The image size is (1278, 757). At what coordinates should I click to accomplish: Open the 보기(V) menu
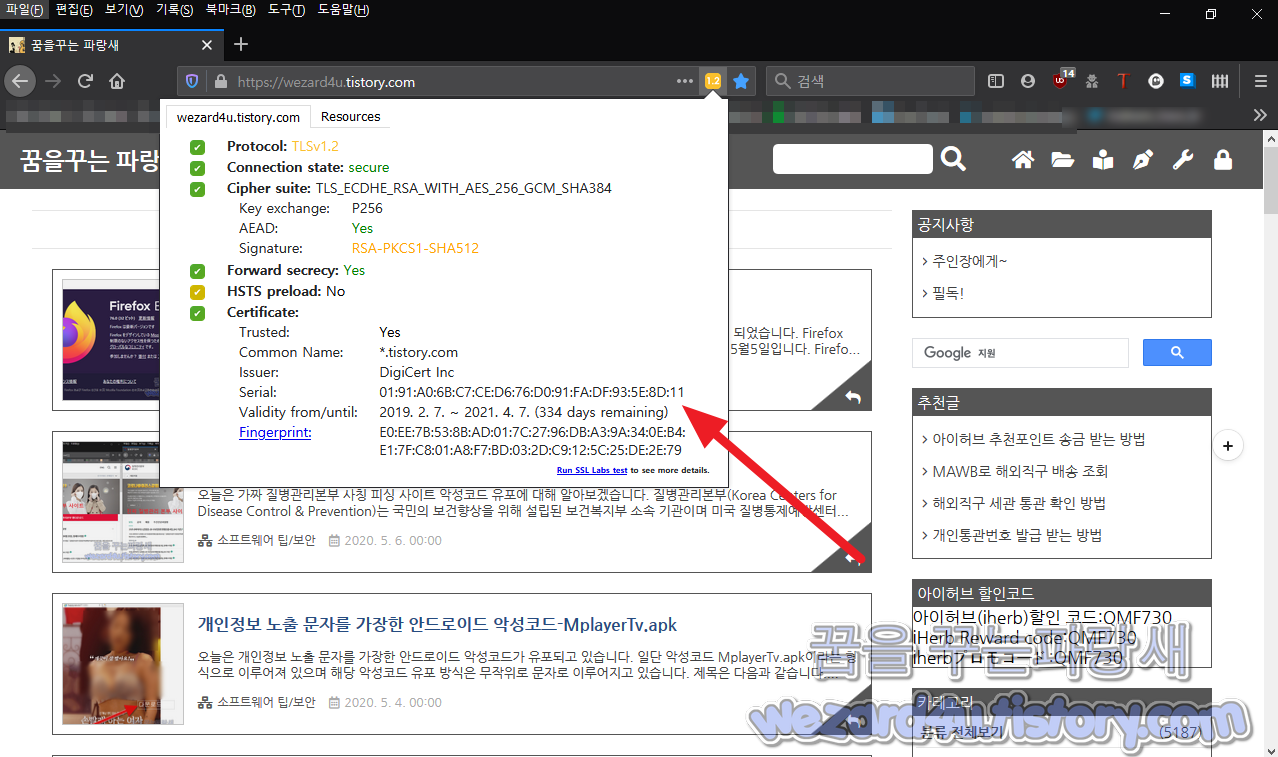click(x=124, y=10)
